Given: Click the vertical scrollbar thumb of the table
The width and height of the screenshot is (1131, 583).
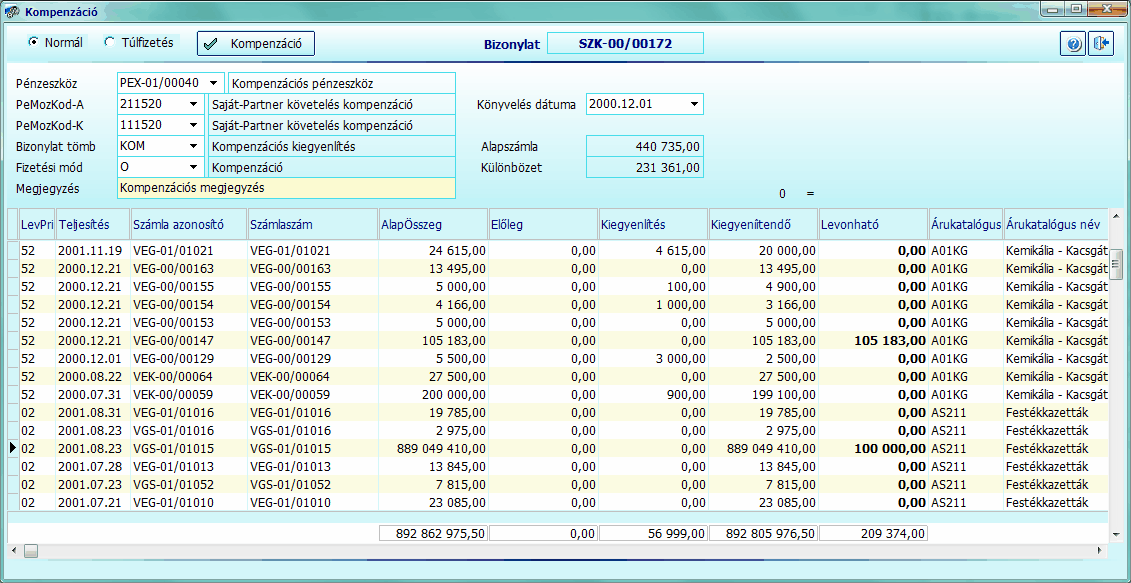Looking at the screenshot, I should coord(1116,264).
